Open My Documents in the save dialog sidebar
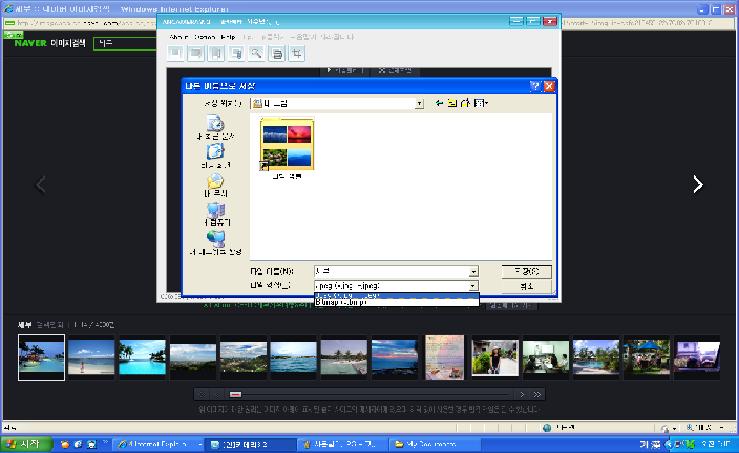 pyautogui.click(x=216, y=183)
